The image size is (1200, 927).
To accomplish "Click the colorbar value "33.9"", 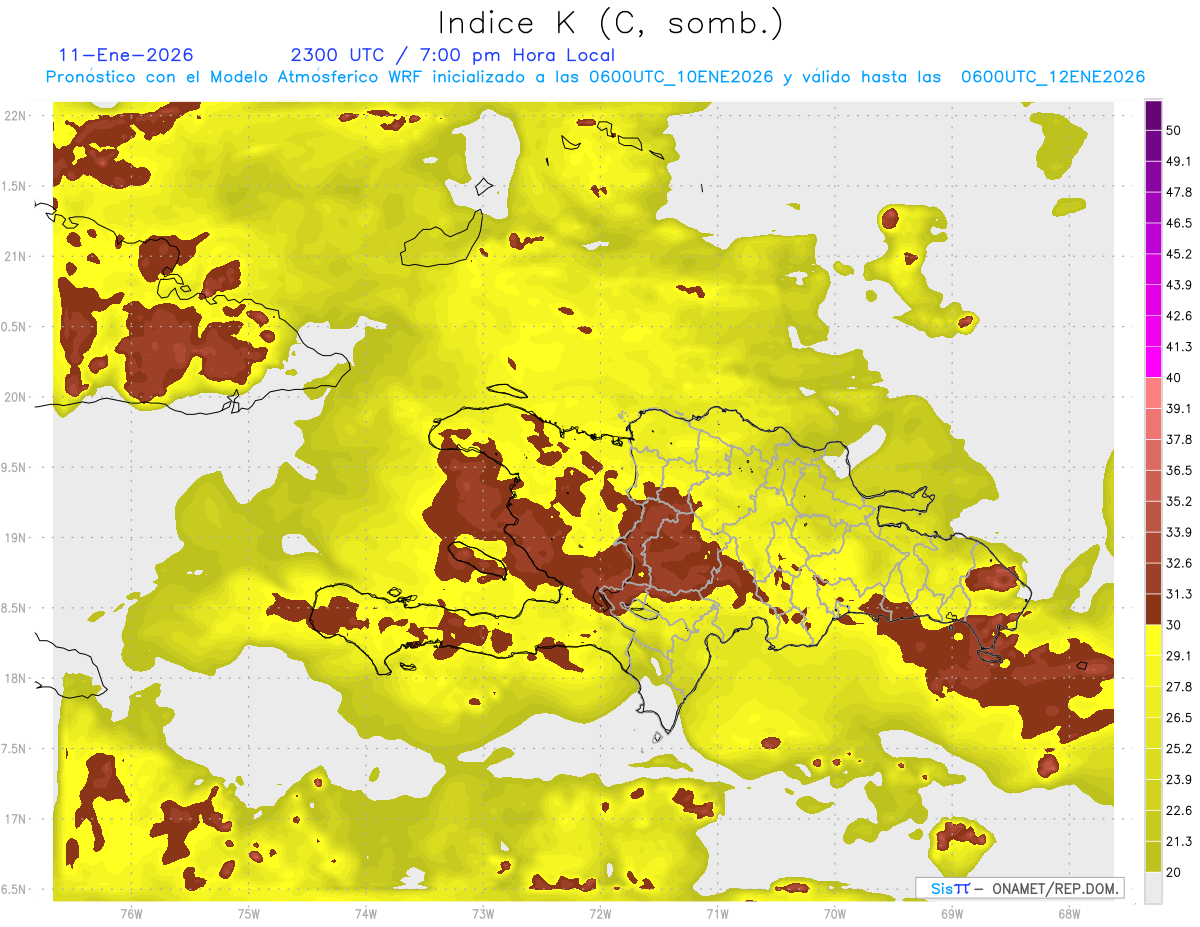I will click(1179, 532).
